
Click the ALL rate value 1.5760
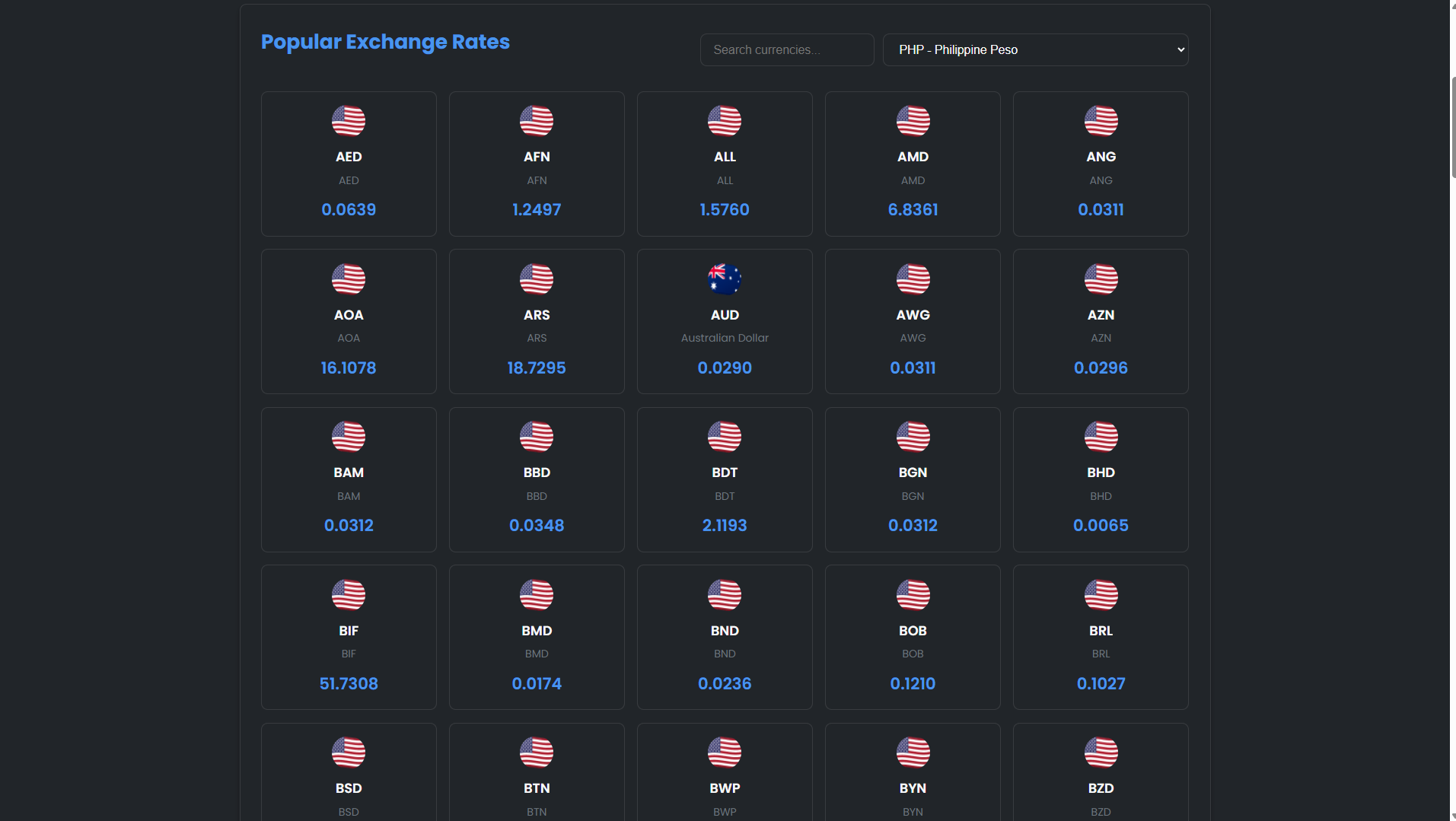click(725, 210)
